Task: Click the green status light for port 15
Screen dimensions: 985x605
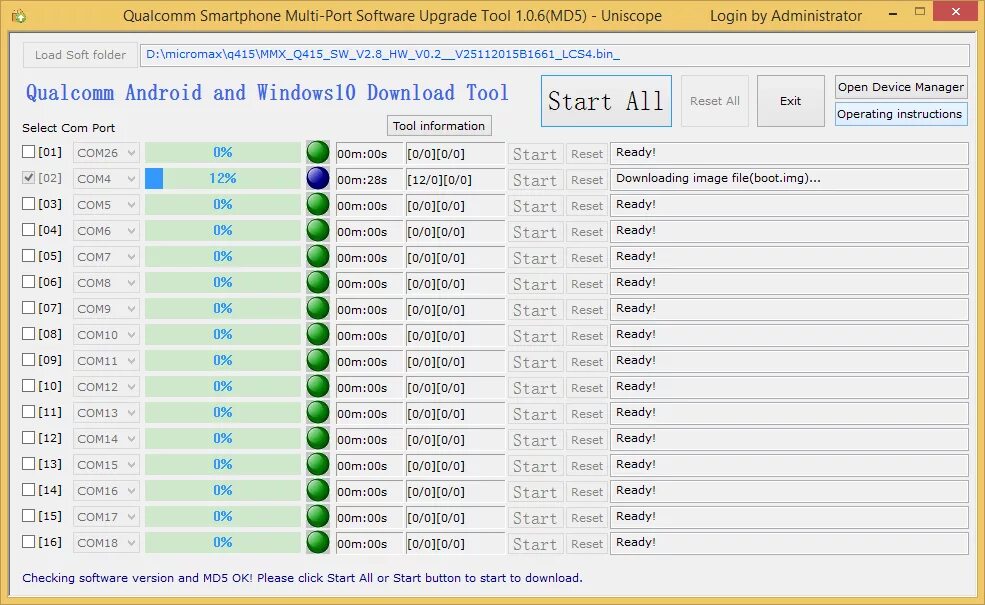Action: [318, 516]
